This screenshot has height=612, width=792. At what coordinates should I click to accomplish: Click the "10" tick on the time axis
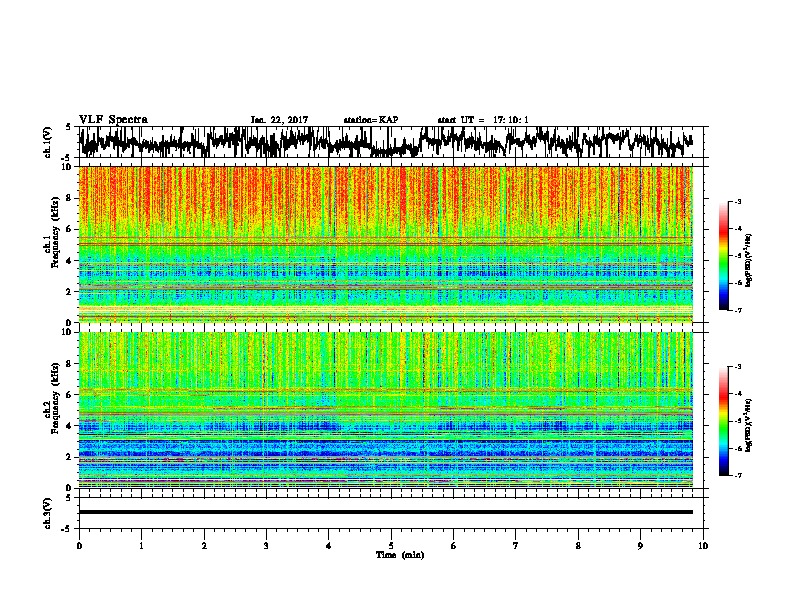click(703, 546)
